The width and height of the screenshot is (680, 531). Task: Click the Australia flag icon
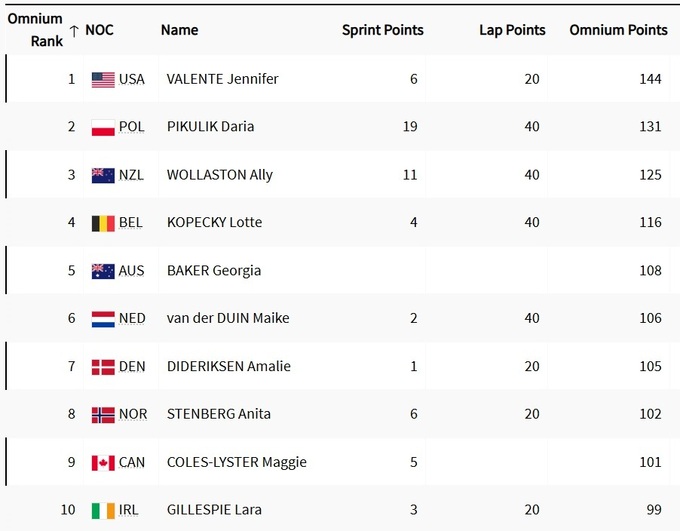[103, 271]
